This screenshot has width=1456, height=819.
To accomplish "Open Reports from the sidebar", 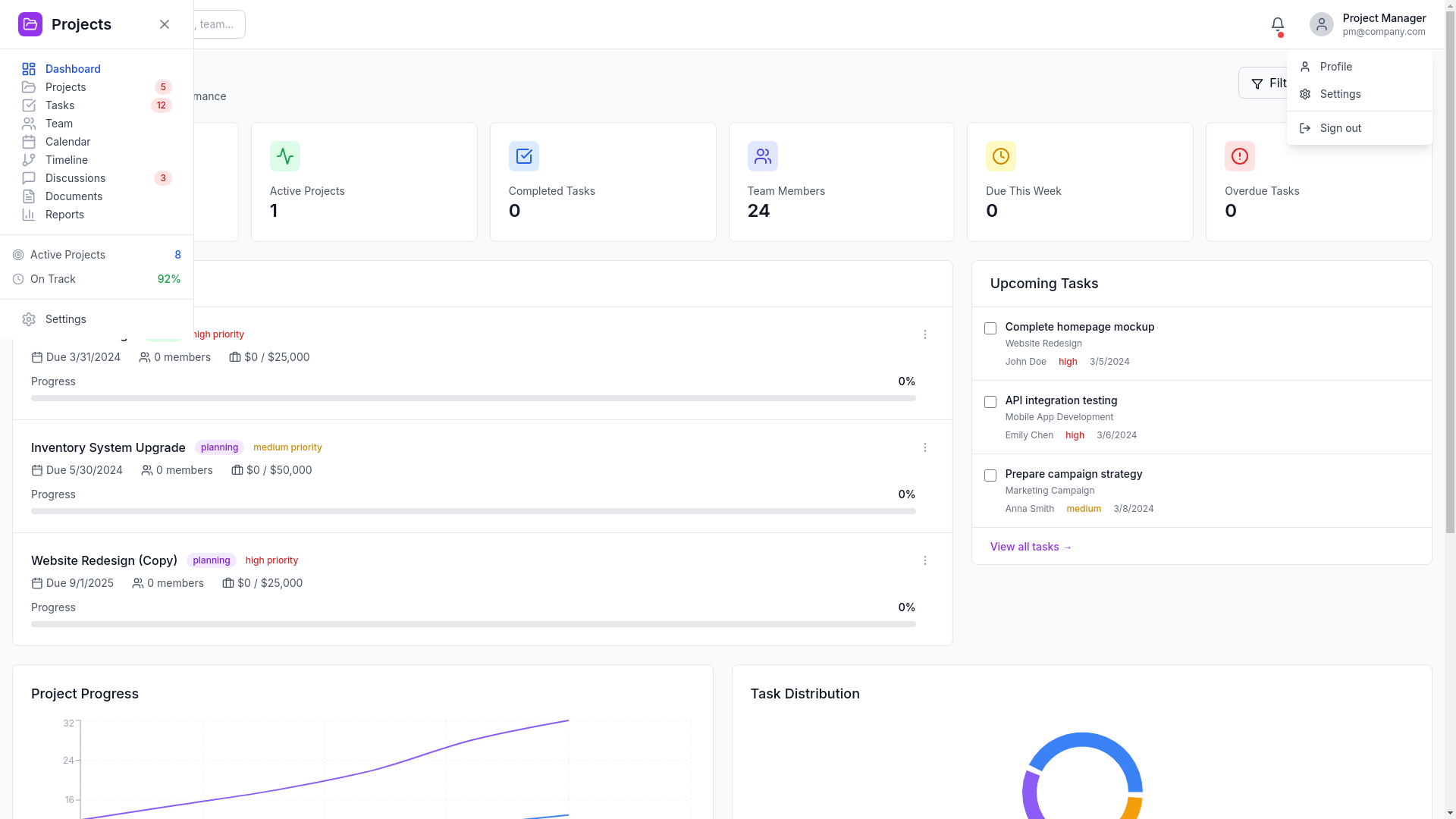I will tap(97, 215).
